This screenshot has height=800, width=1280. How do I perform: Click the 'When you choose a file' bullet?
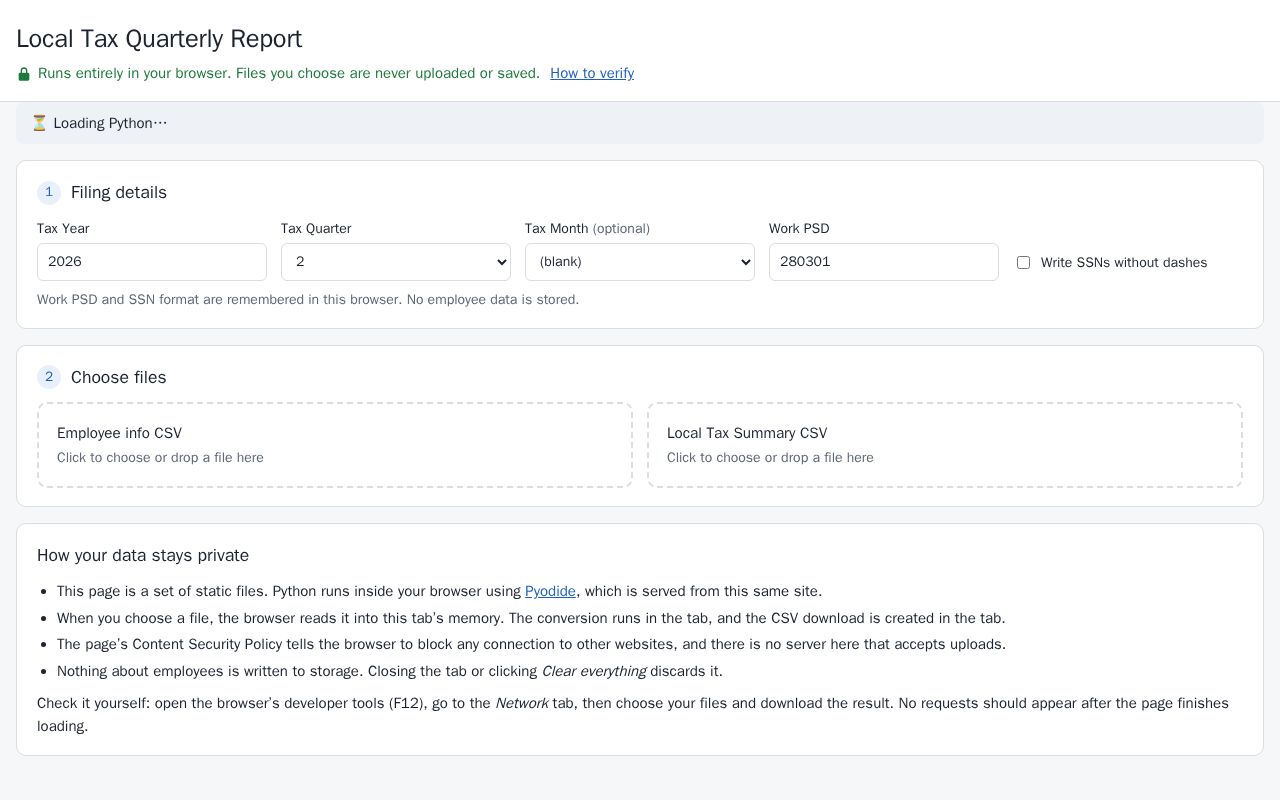coord(531,618)
